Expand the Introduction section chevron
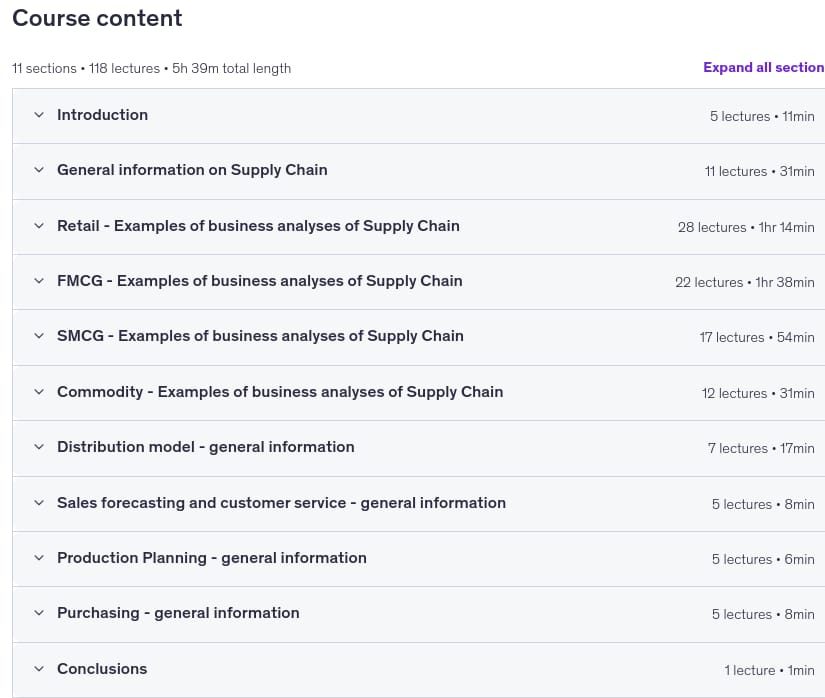 coord(39,115)
